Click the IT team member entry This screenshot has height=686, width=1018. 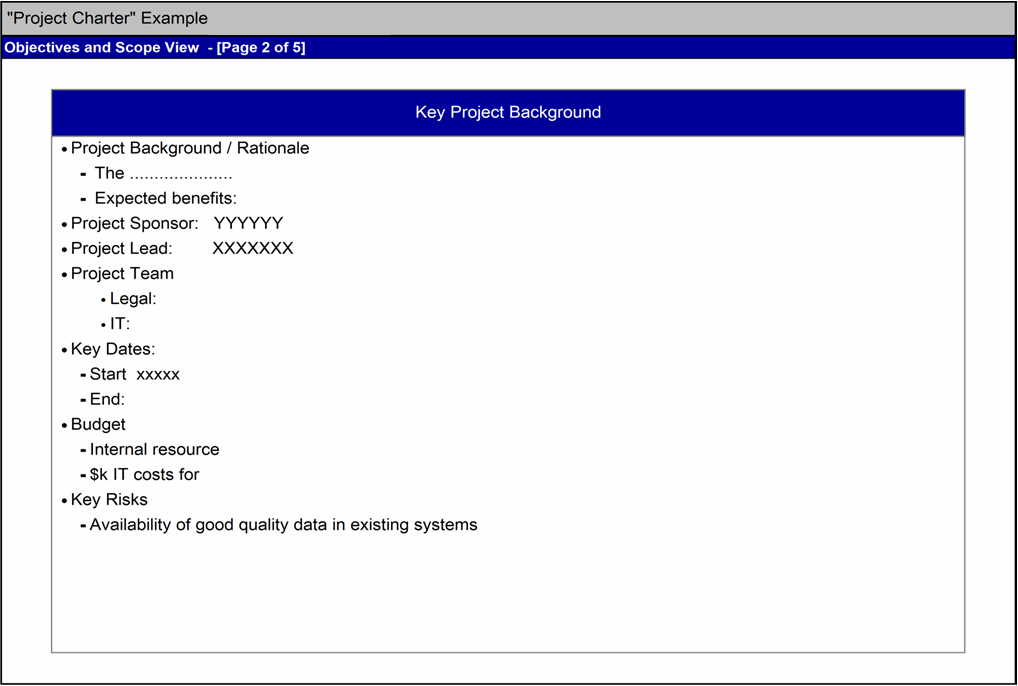click(120, 324)
